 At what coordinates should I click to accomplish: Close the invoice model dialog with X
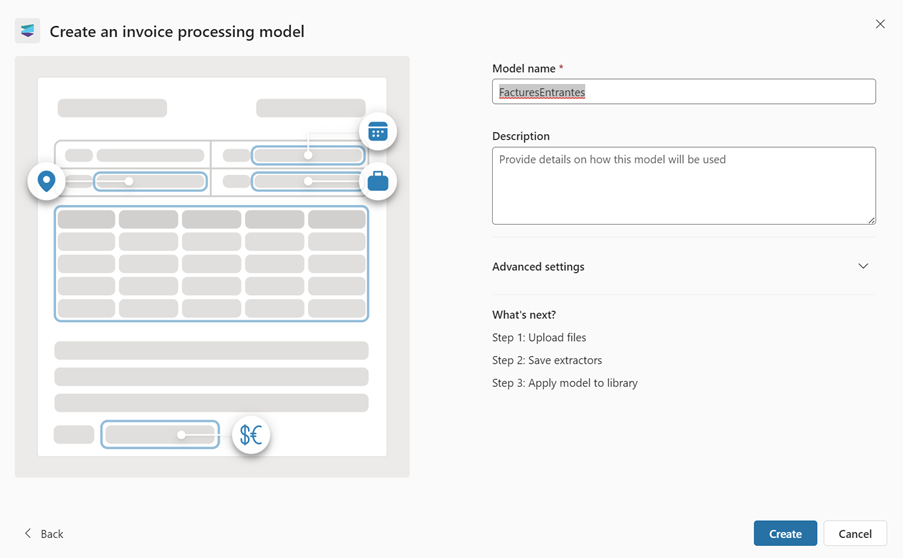880,24
